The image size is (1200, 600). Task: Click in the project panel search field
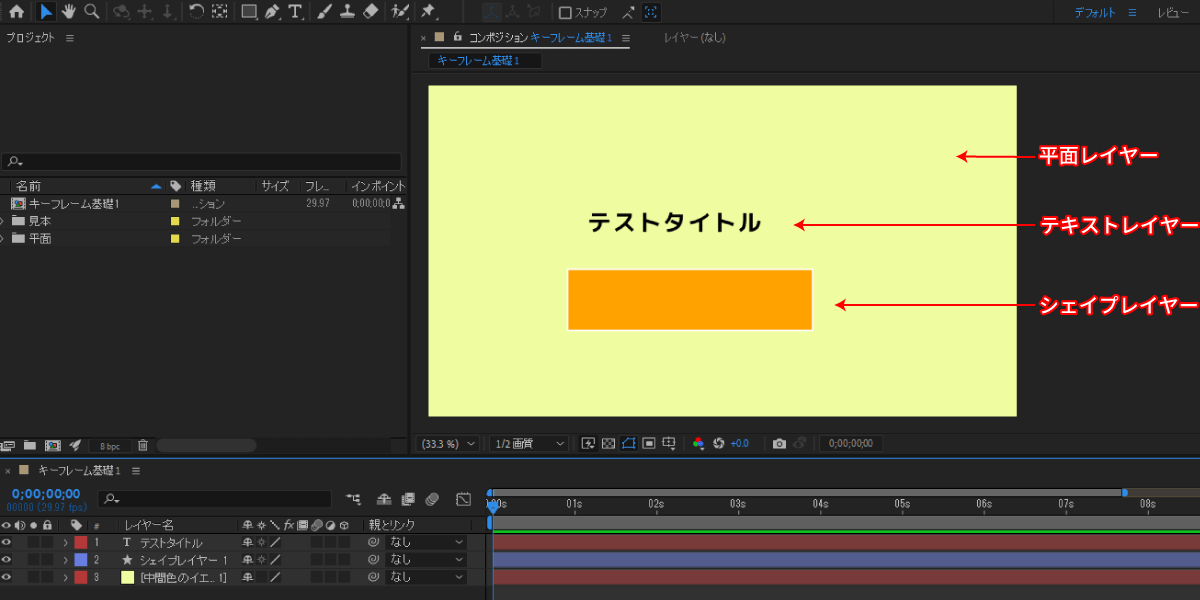click(x=201, y=162)
